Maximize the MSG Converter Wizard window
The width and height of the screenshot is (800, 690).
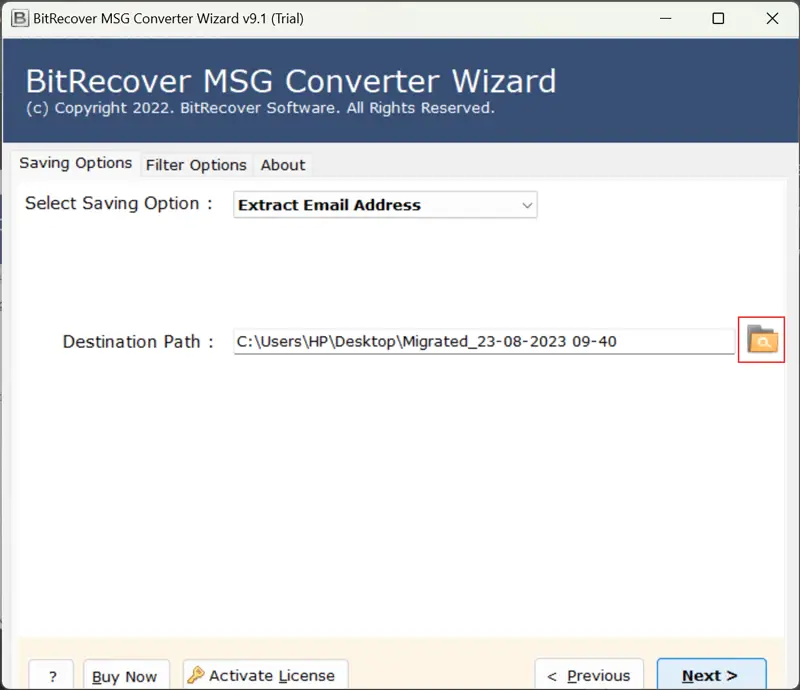[x=717, y=18]
